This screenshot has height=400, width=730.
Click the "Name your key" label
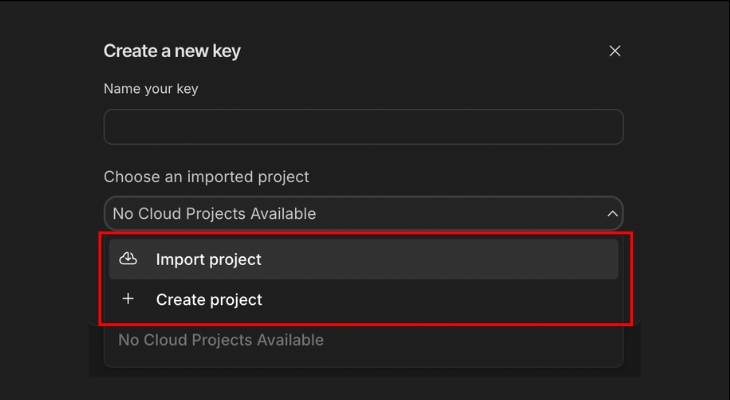point(151,89)
